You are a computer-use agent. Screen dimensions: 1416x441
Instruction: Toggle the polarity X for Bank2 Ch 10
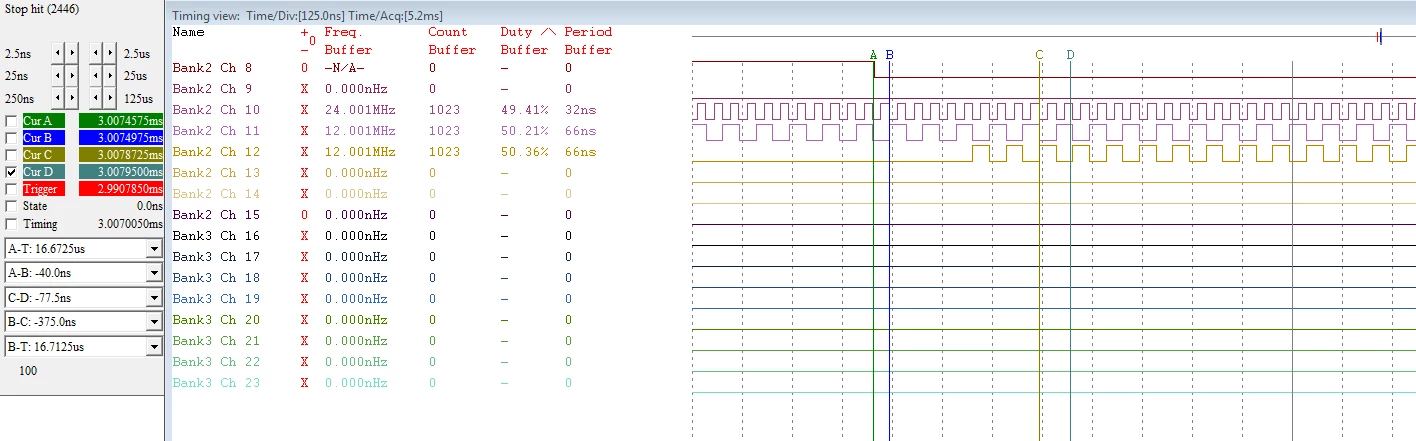(305, 110)
